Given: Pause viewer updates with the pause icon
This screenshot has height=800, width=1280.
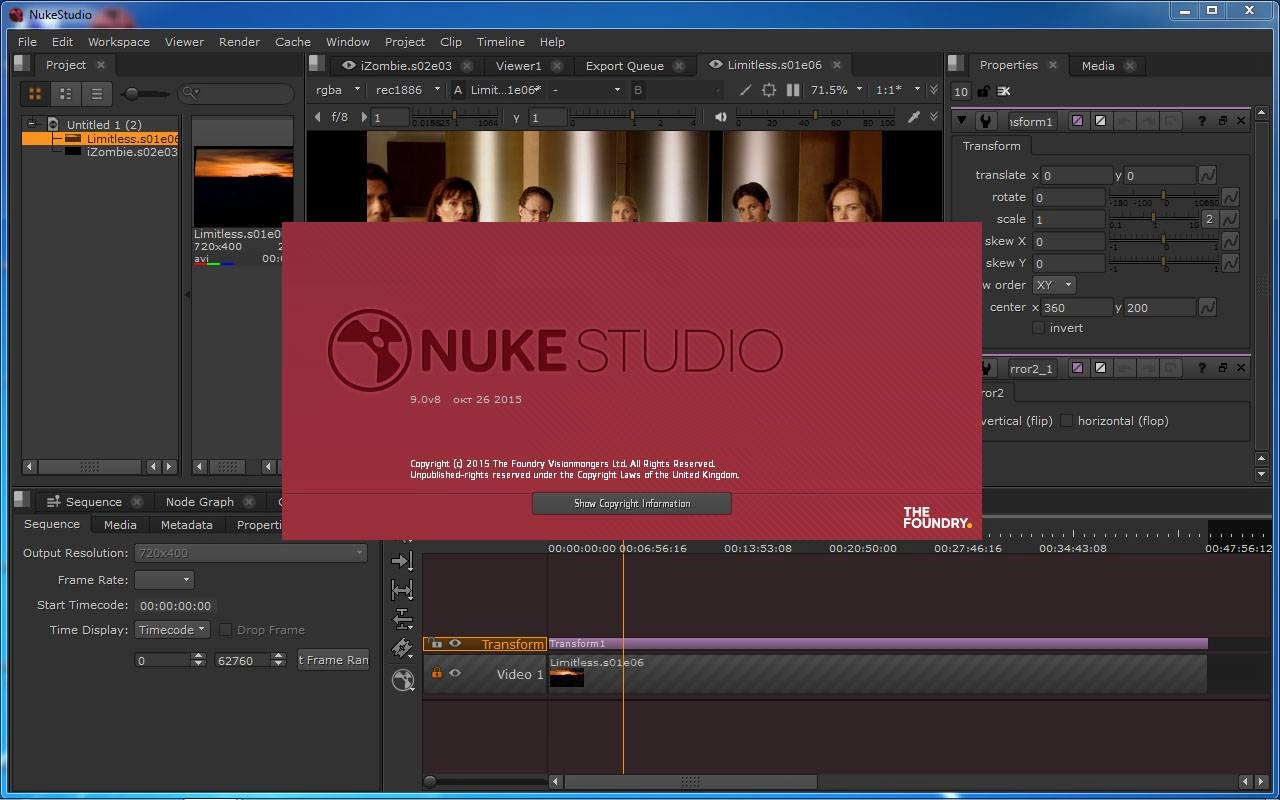Looking at the screenshot, I should [793, 90].
